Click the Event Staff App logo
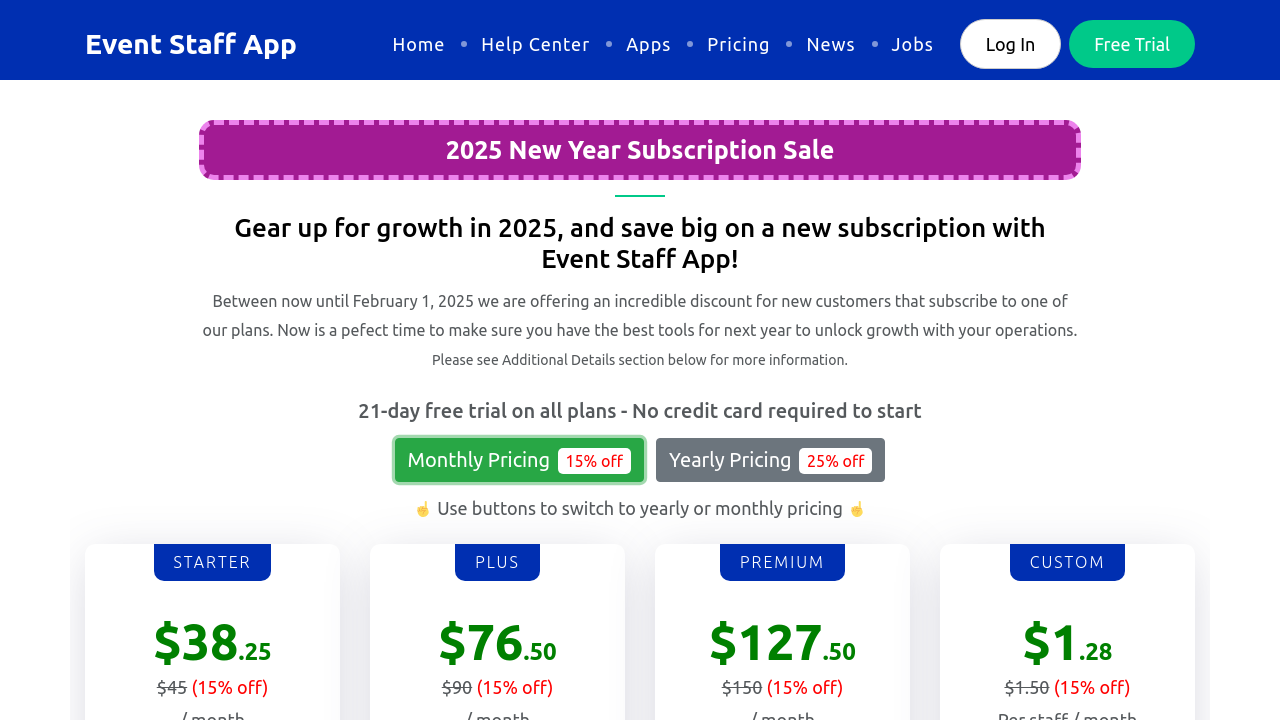Viewport: 1280px width, 720px height. pos(191,44)
